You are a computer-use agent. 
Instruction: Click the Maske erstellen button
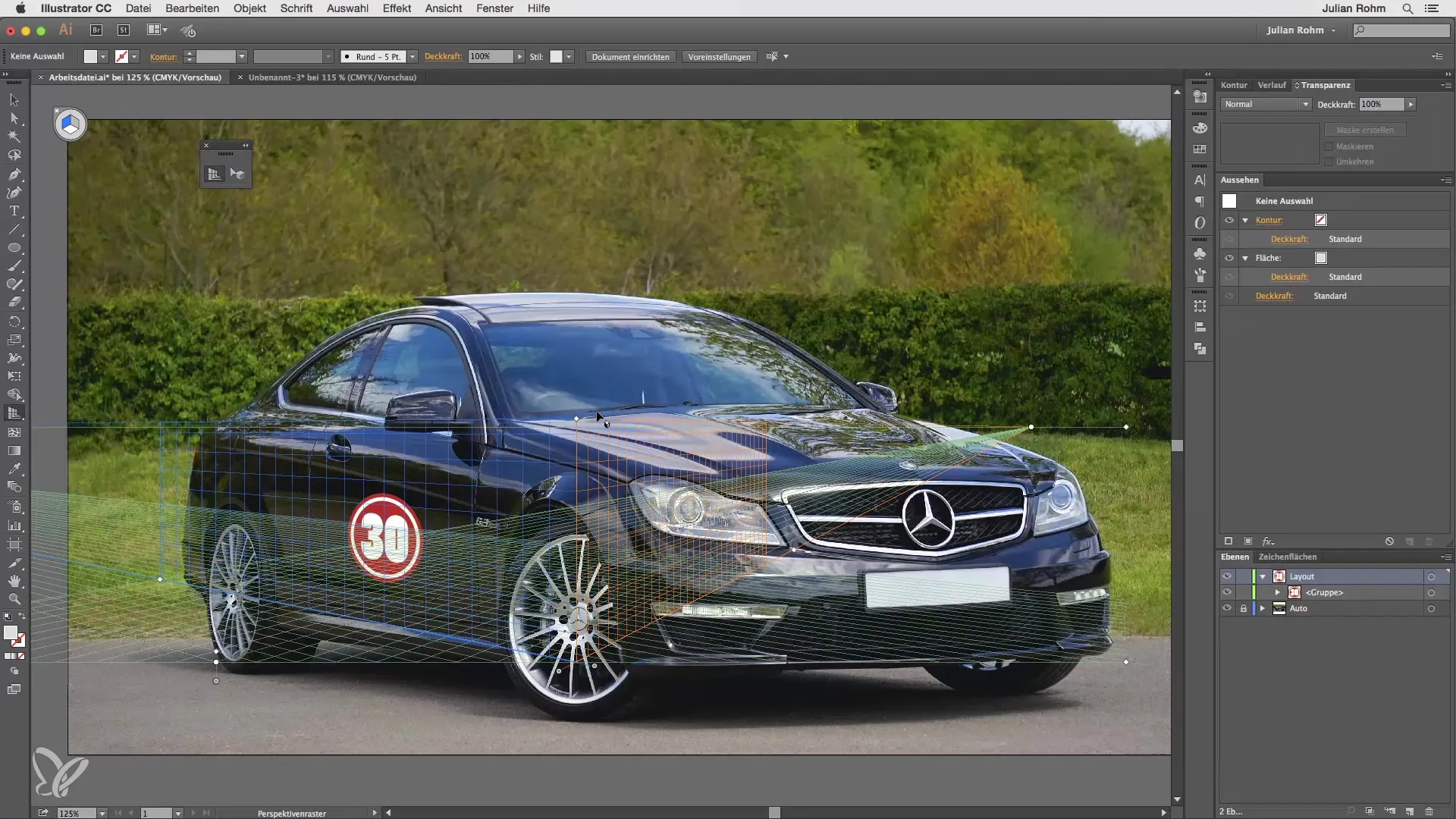(1365, 130)
